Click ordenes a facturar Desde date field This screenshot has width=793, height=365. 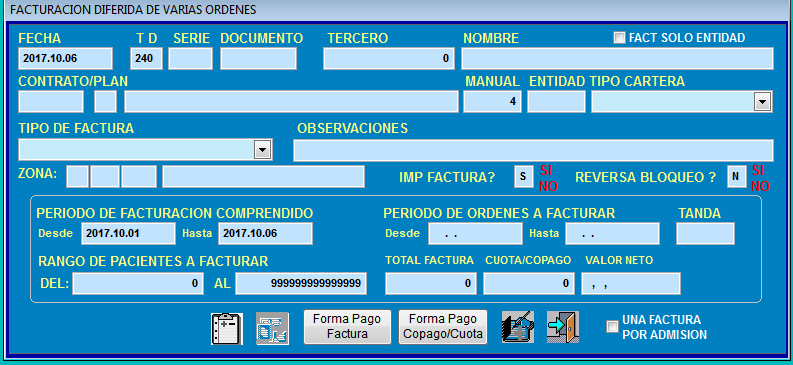pos(475,234)
